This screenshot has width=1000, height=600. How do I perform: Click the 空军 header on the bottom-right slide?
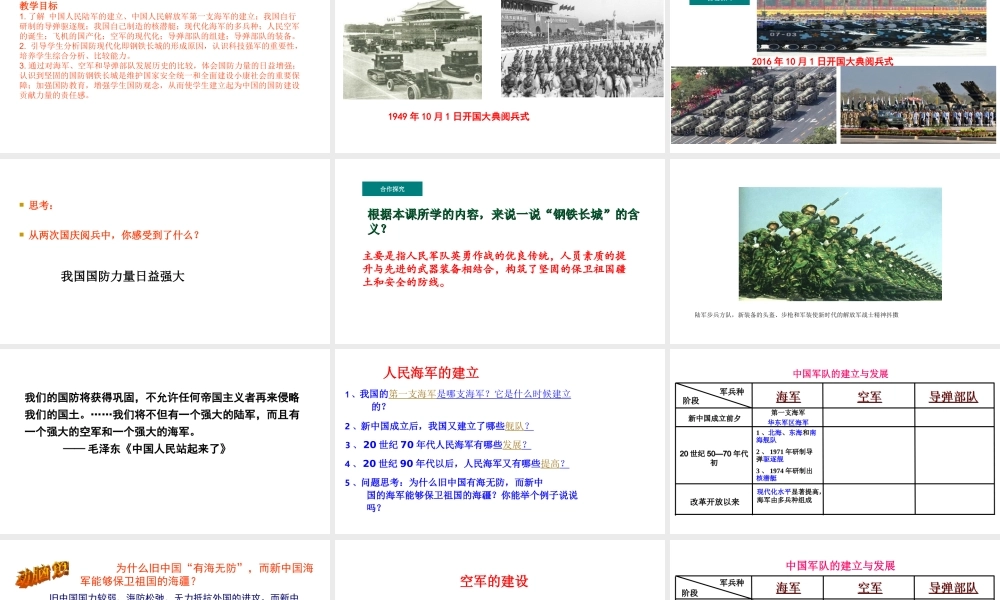(x=869, y=588)
